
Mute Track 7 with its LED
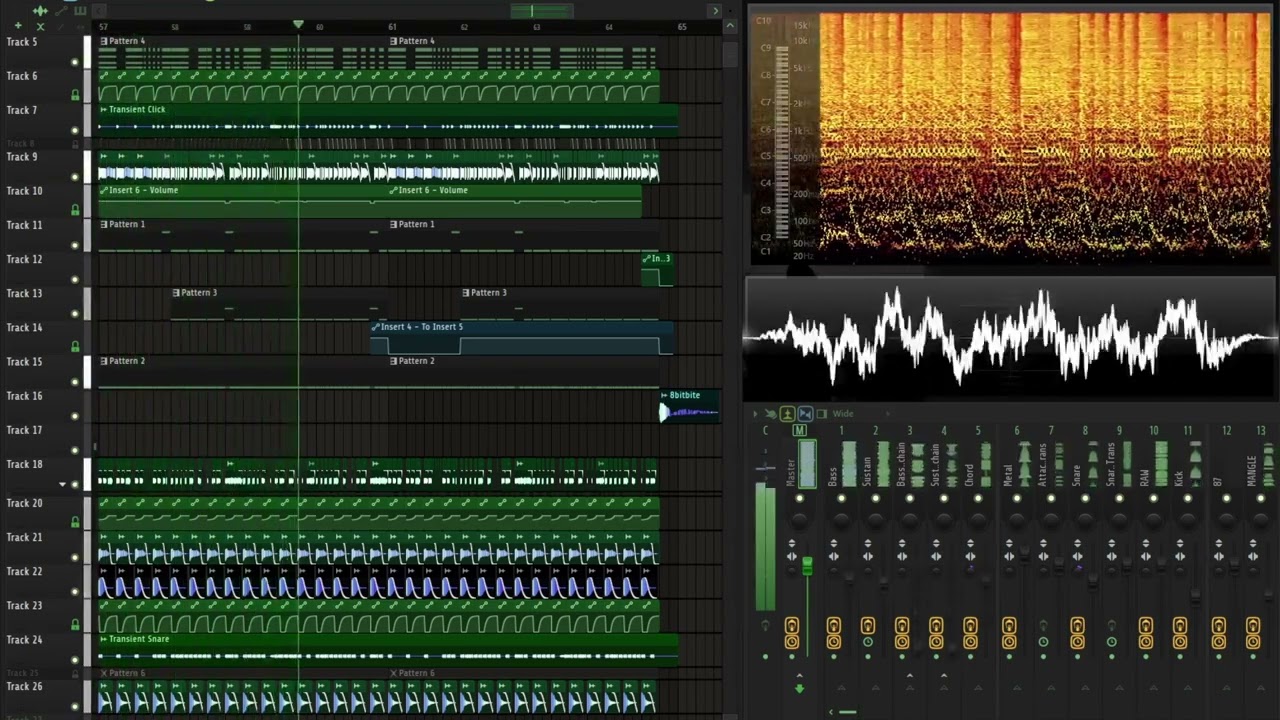(75, 130)
